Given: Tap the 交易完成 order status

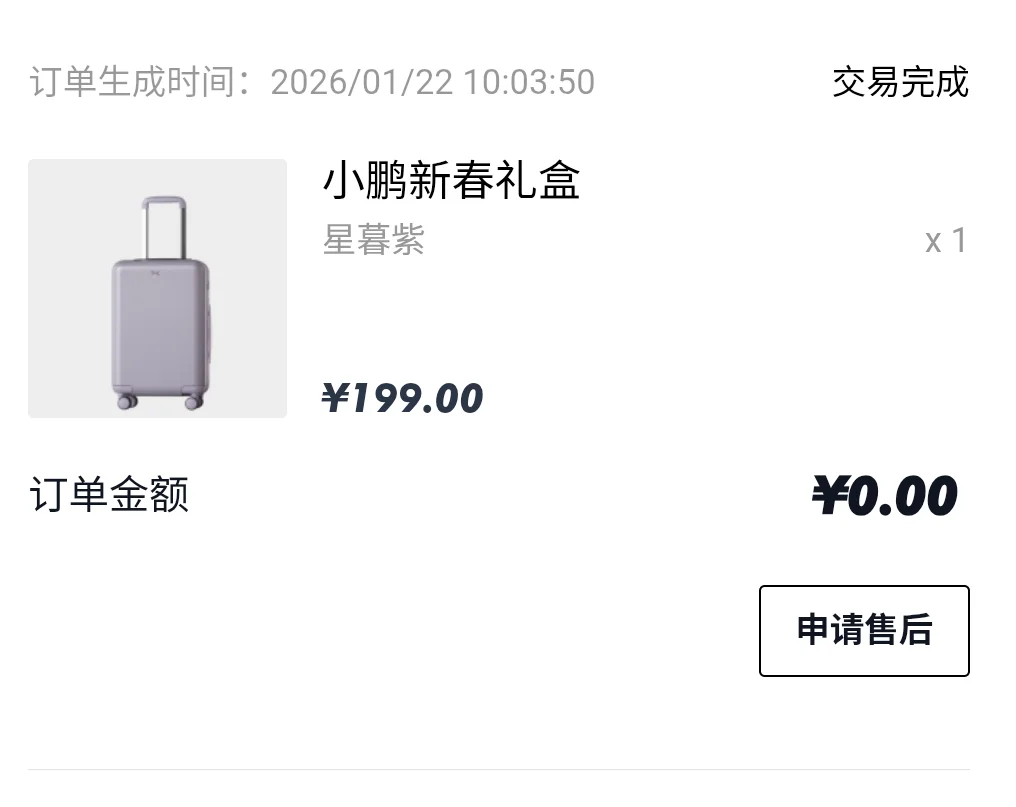Looking at the screenshot, I should pyautogui.click(x=900, y=82).
